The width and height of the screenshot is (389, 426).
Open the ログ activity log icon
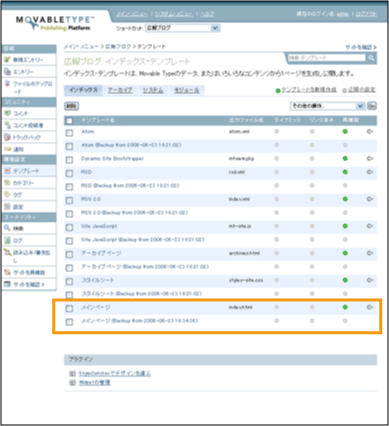click(x=7, y=240)
